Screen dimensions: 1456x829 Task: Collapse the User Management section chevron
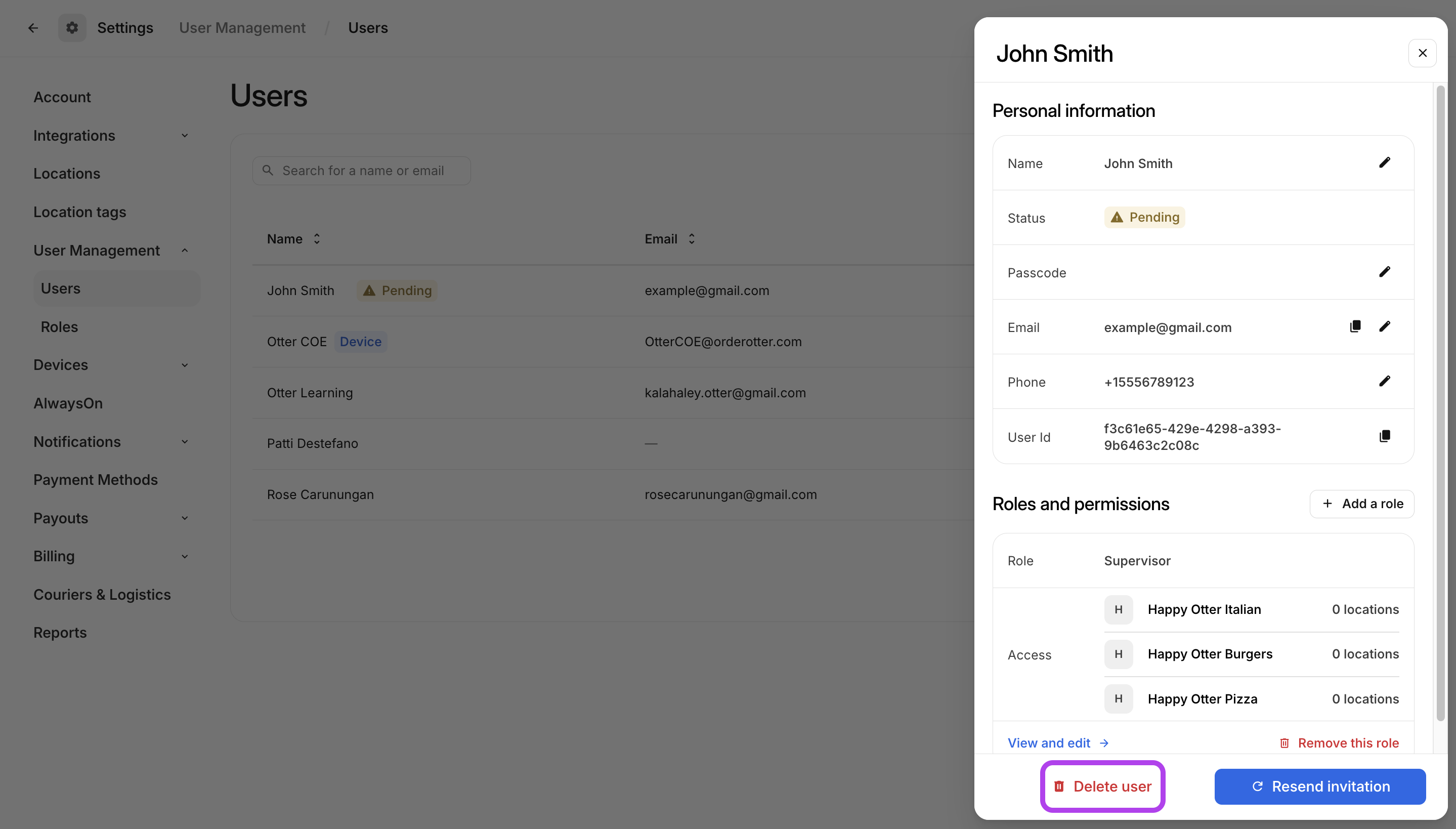[x=184, y=251]
